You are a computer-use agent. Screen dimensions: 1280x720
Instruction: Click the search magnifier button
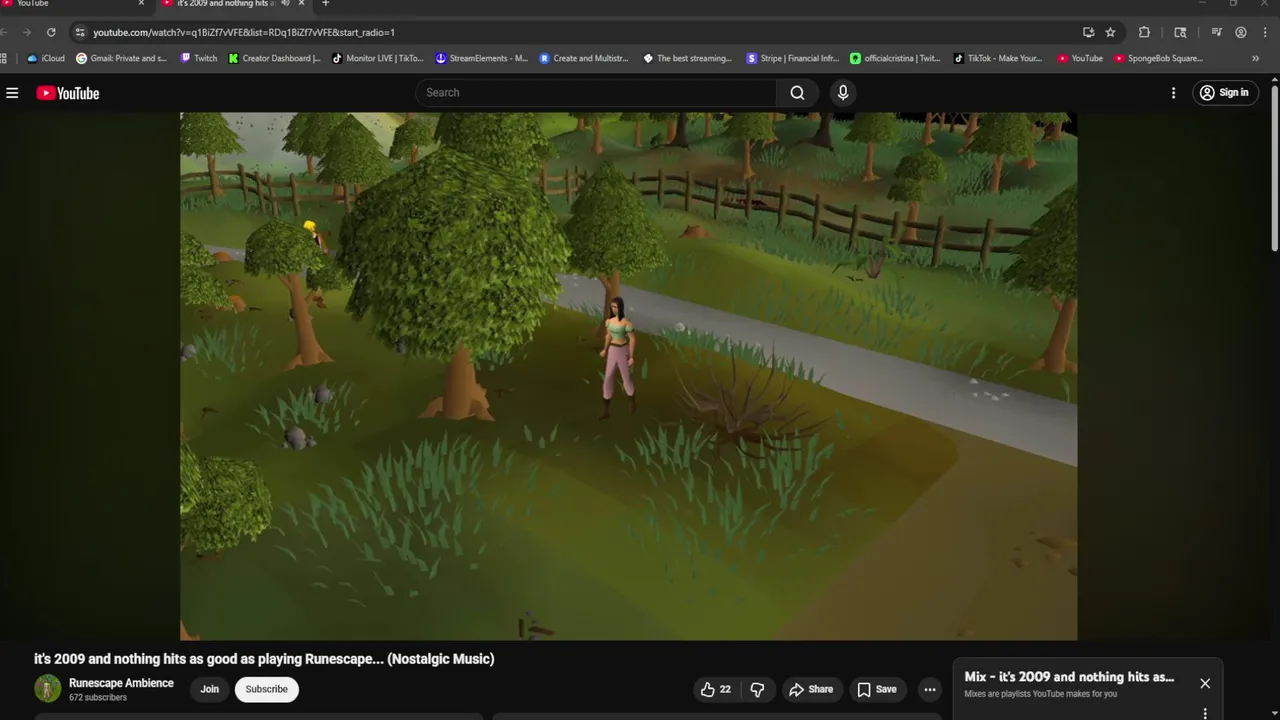click(797, 93)
